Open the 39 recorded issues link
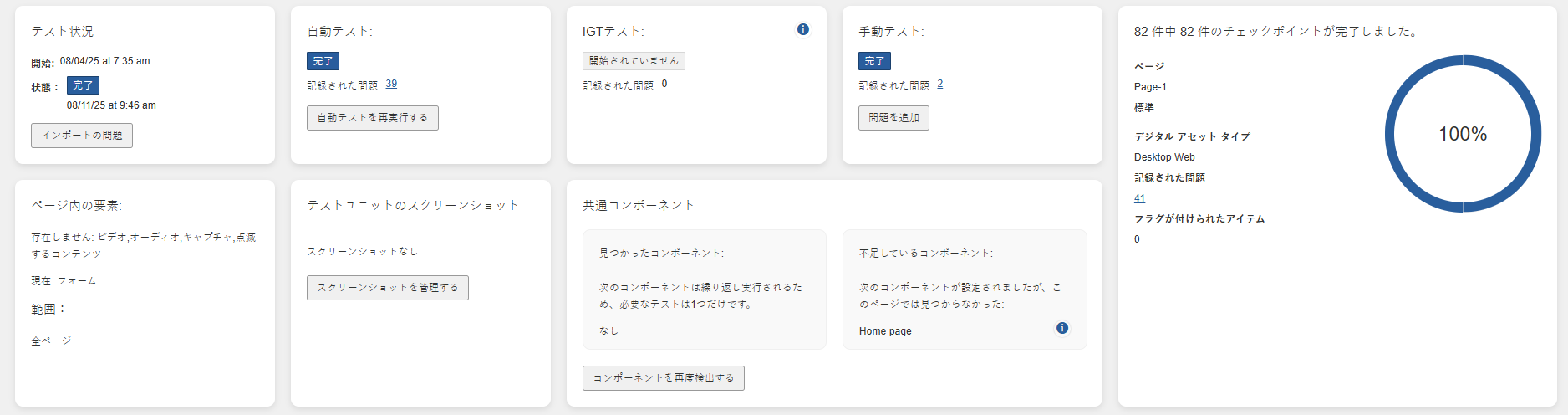This screenshot has height=415, width=1568. tap(391, 85)
